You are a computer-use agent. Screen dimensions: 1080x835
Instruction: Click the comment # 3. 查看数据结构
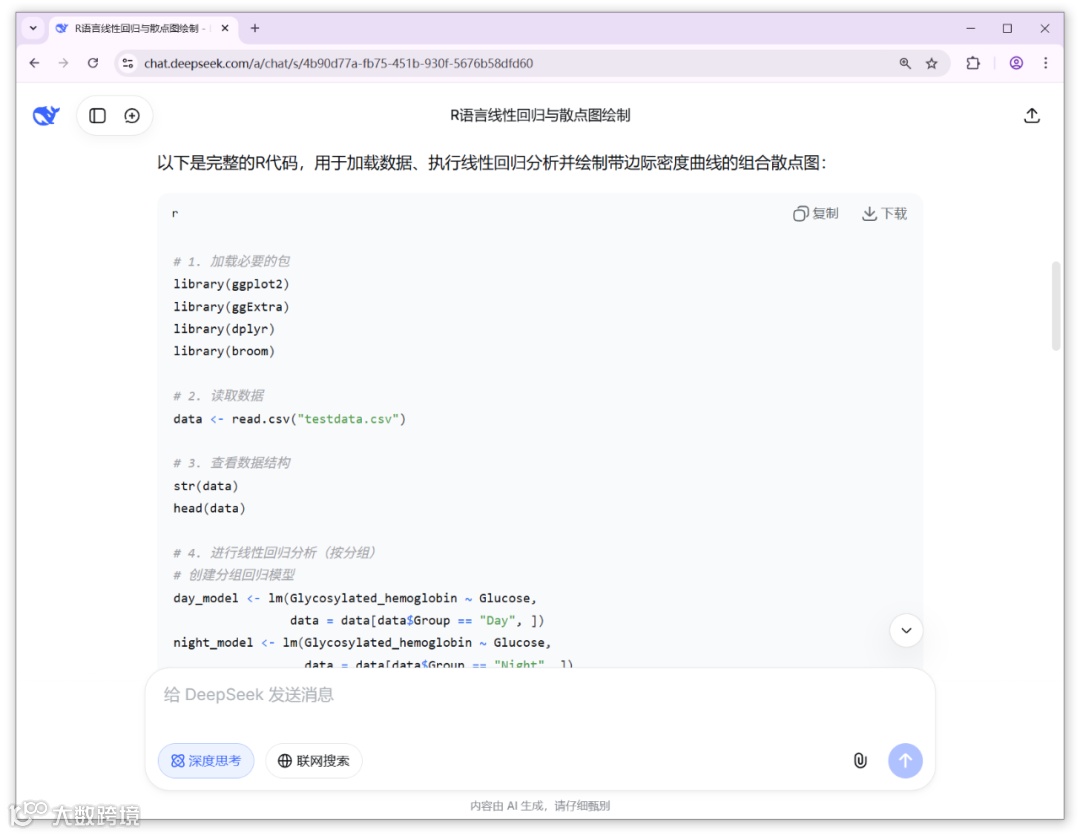click(231, 462)
